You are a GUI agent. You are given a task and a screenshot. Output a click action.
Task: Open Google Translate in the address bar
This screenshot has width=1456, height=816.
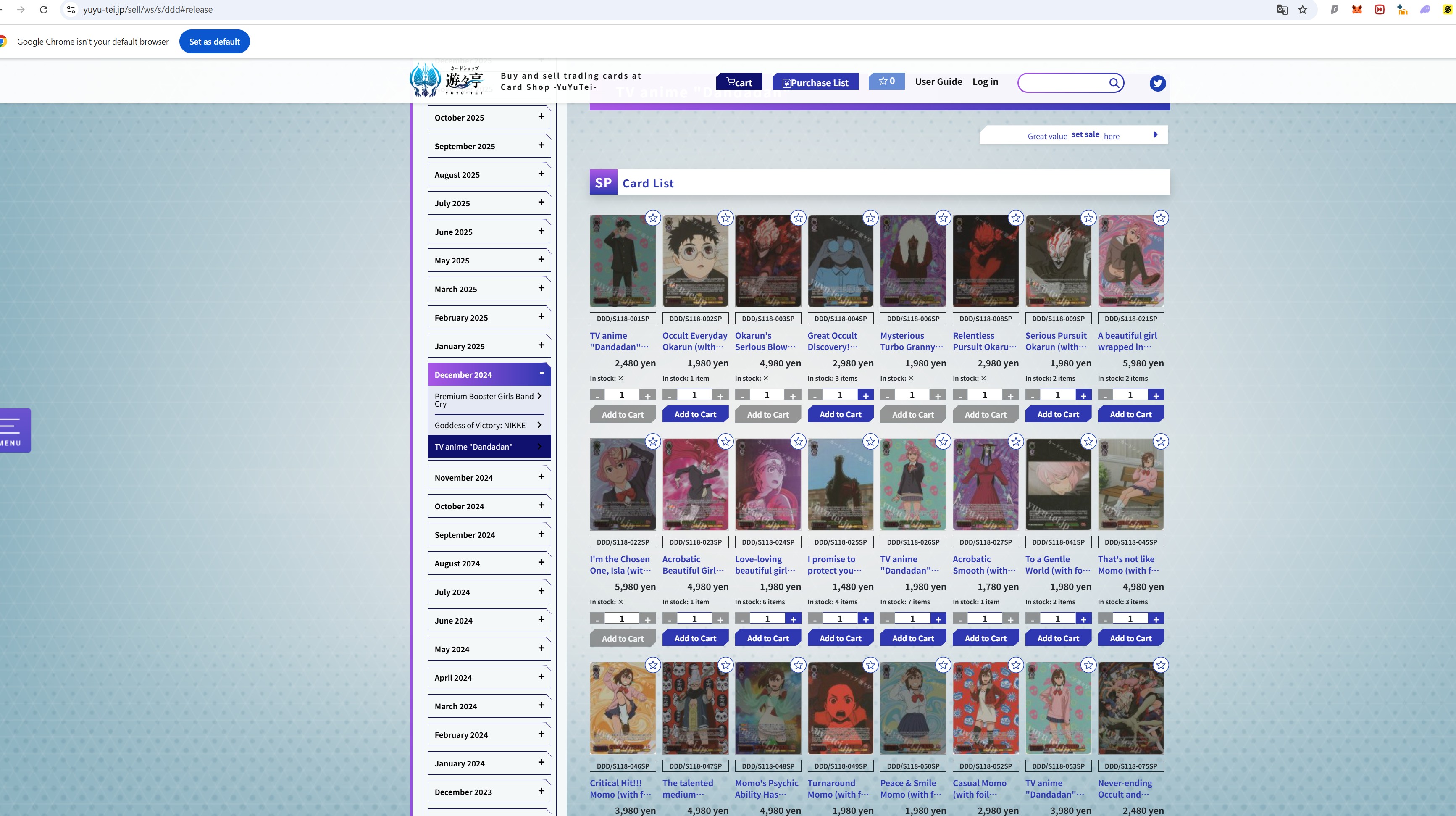(x=1281, y=10)
